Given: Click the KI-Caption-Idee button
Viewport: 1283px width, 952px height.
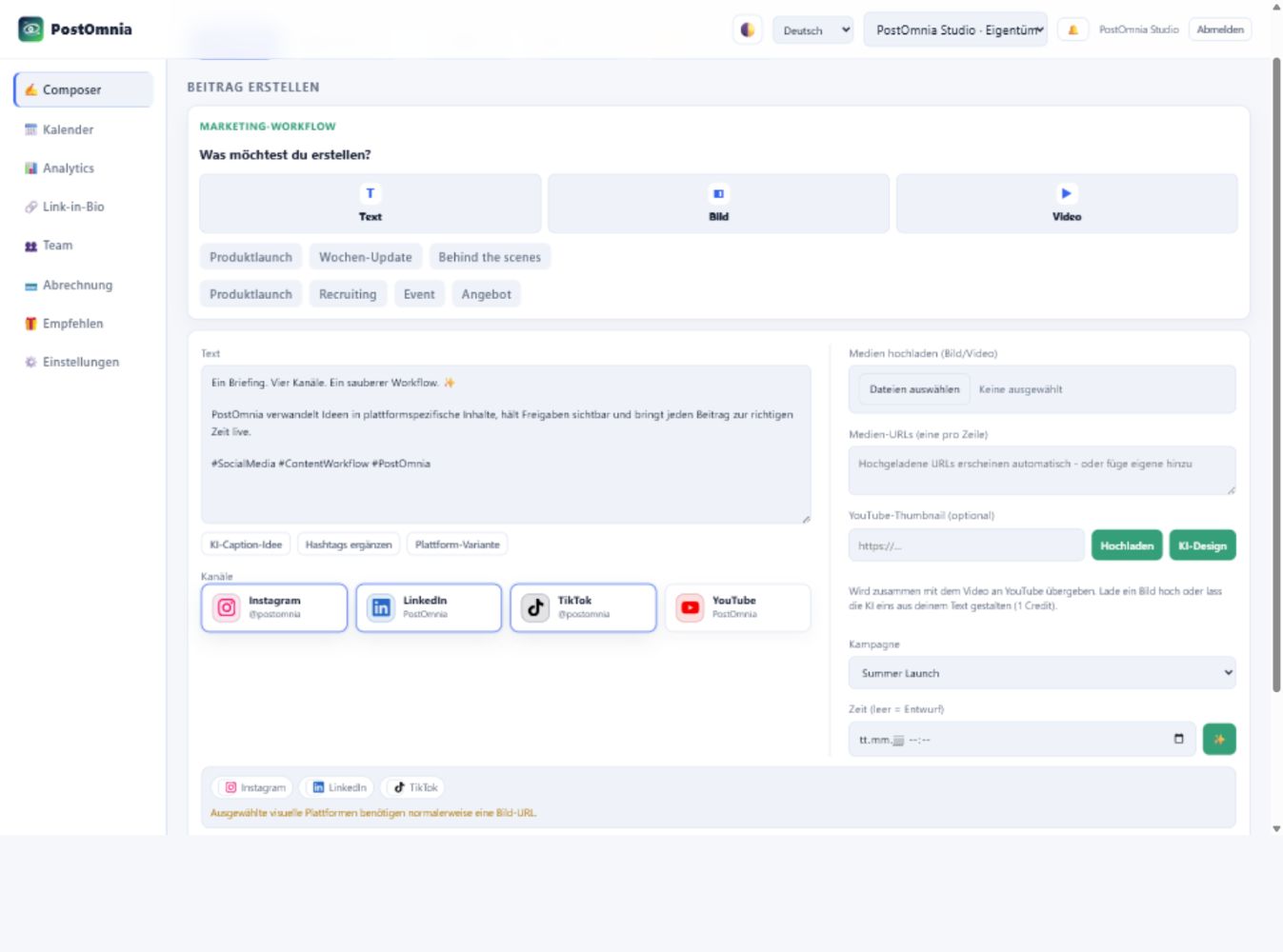Looking at the screenshot, I should pyautogui.click(x=246, y=545).
